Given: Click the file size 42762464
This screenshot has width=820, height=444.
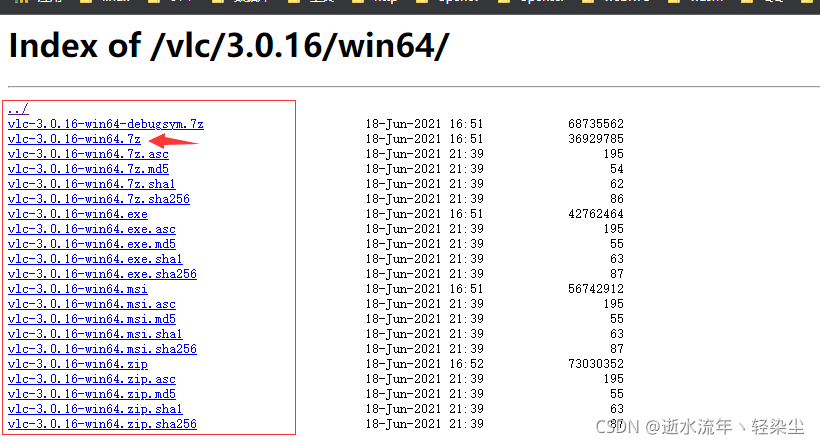Looking at the screenshot, I should pyautogui.click(x=596, y=214).
